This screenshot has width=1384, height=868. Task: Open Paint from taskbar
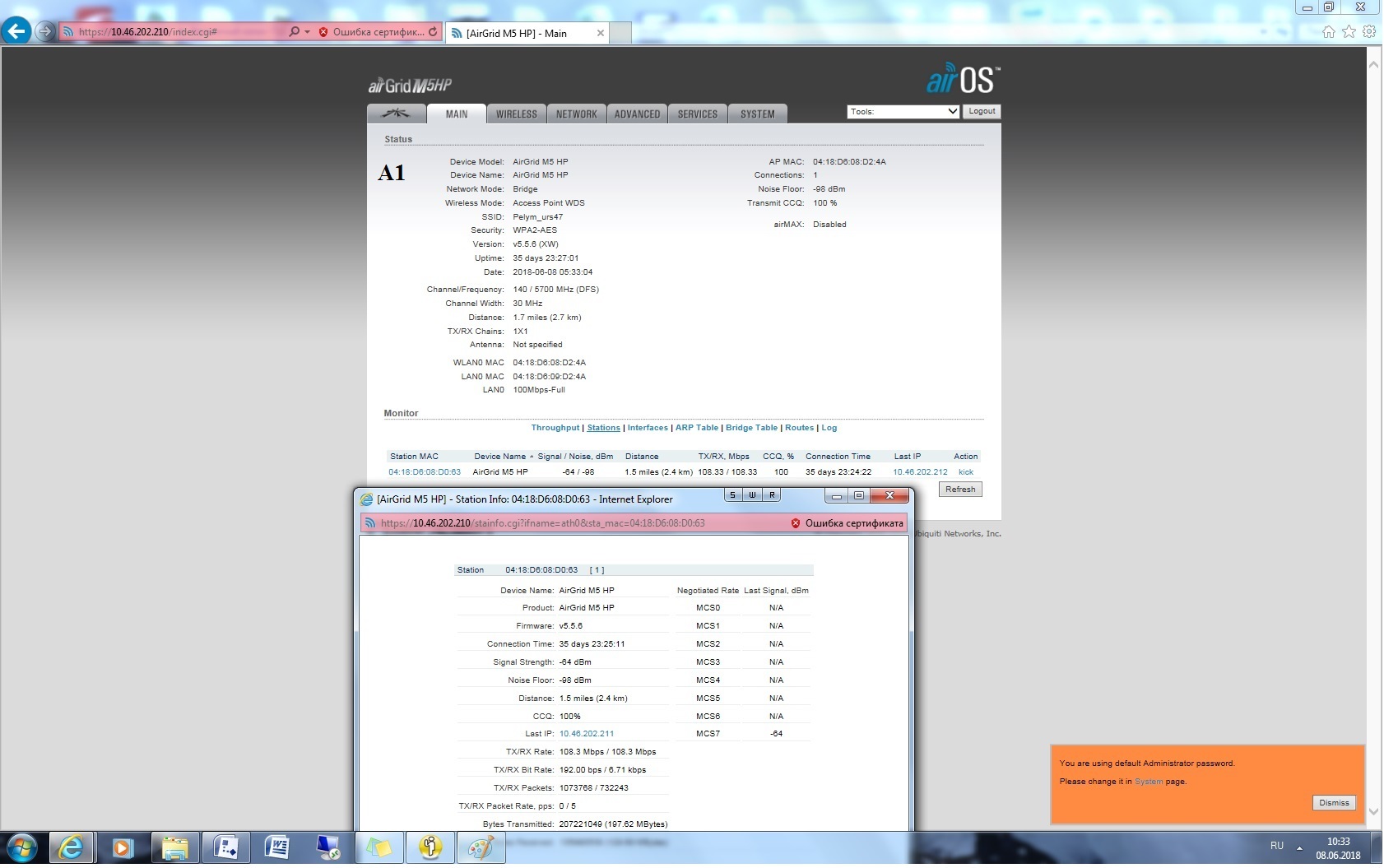(481, 848)
